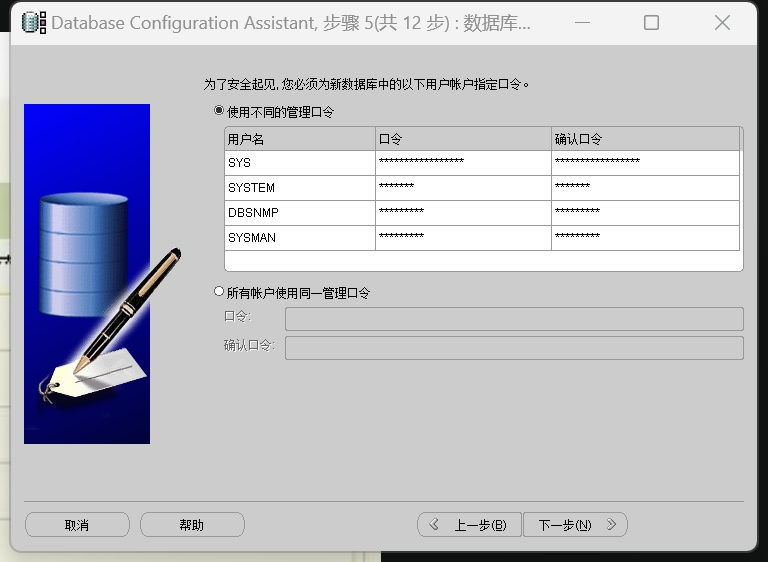Click the SYS username cell

click(300, 163)
